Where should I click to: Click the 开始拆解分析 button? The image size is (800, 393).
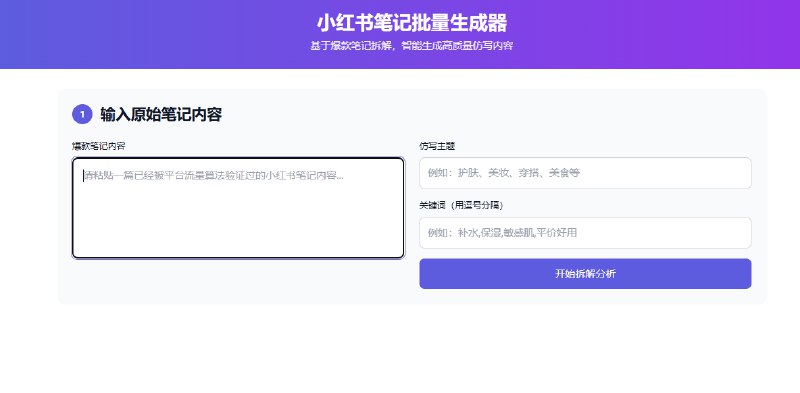pyautogui.click(x=585, y=274)
